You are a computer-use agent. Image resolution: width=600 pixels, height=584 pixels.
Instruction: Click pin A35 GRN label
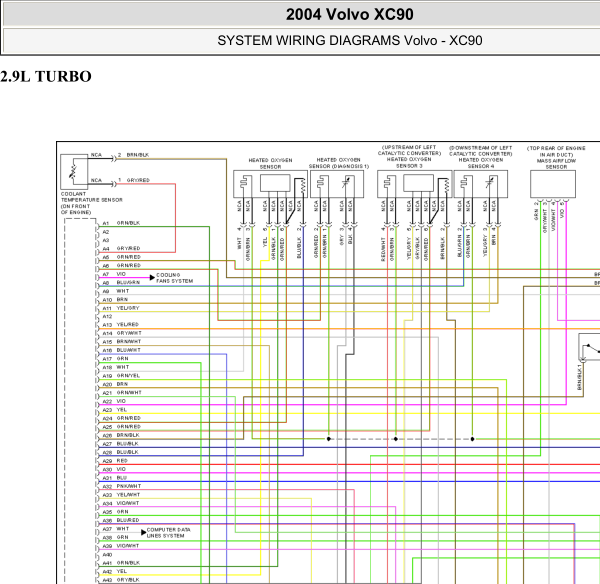pos(115,512)
